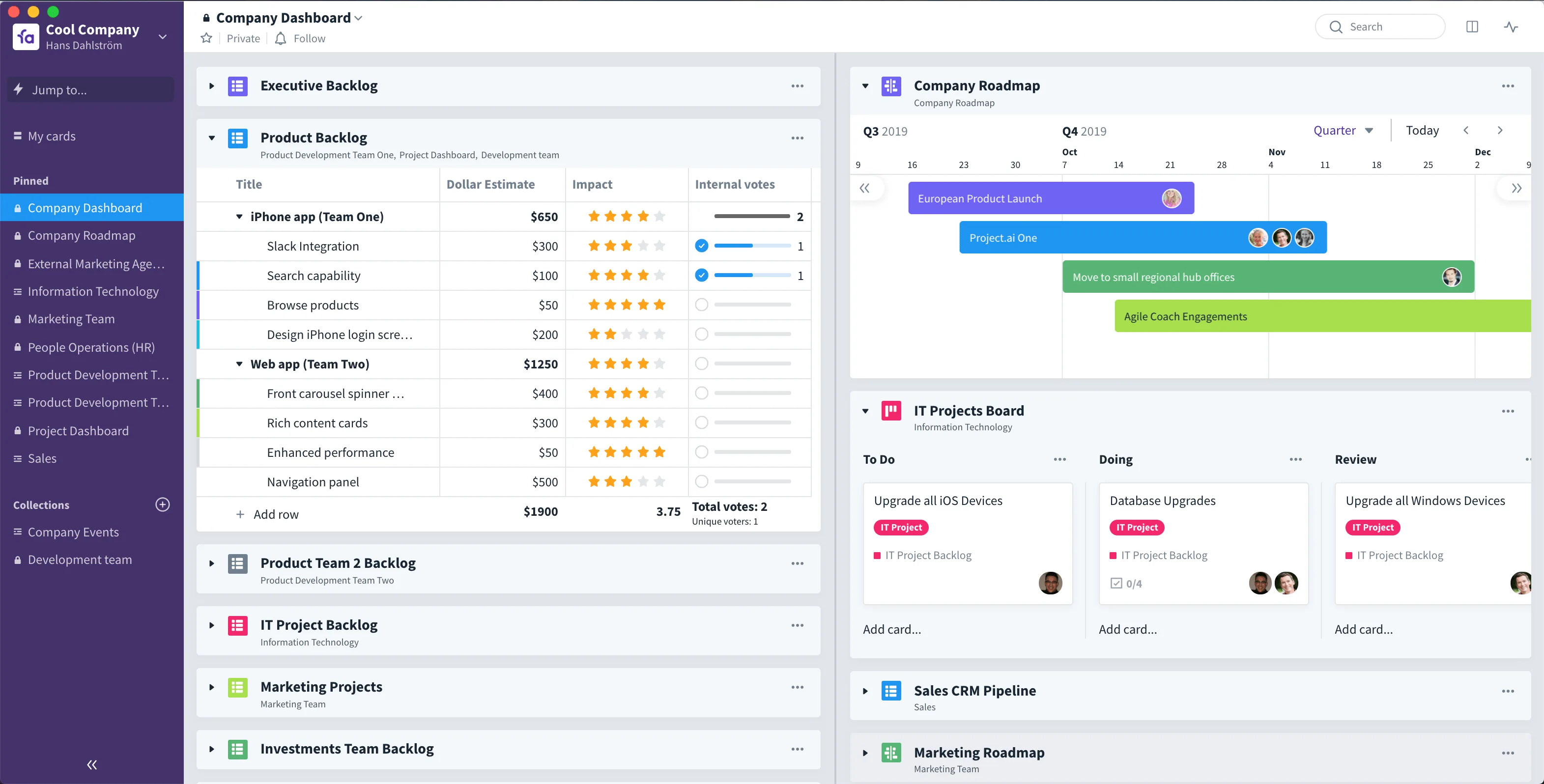
Task: Click the Follow bell icon
Action: click(281, 38)
